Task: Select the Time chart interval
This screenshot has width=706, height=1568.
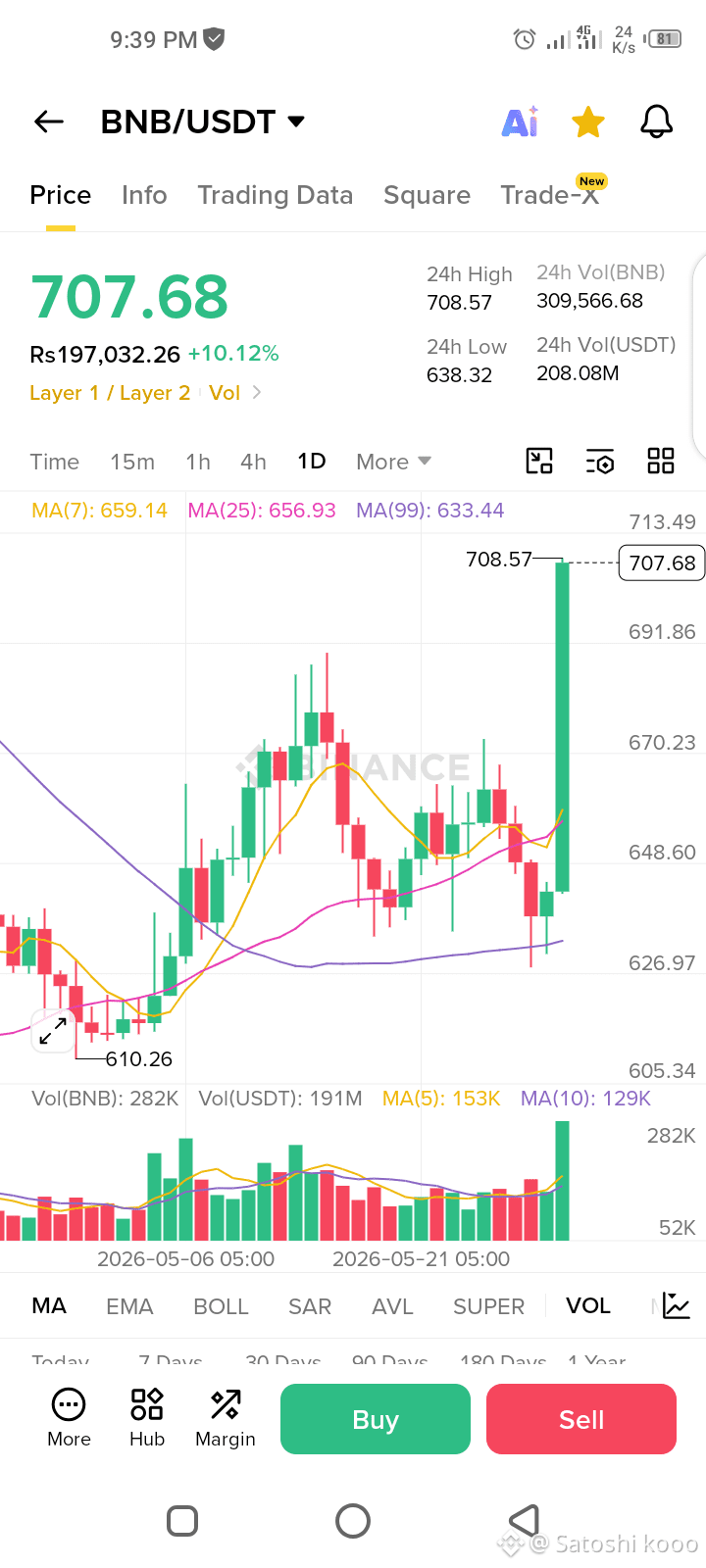Action: 55,462
